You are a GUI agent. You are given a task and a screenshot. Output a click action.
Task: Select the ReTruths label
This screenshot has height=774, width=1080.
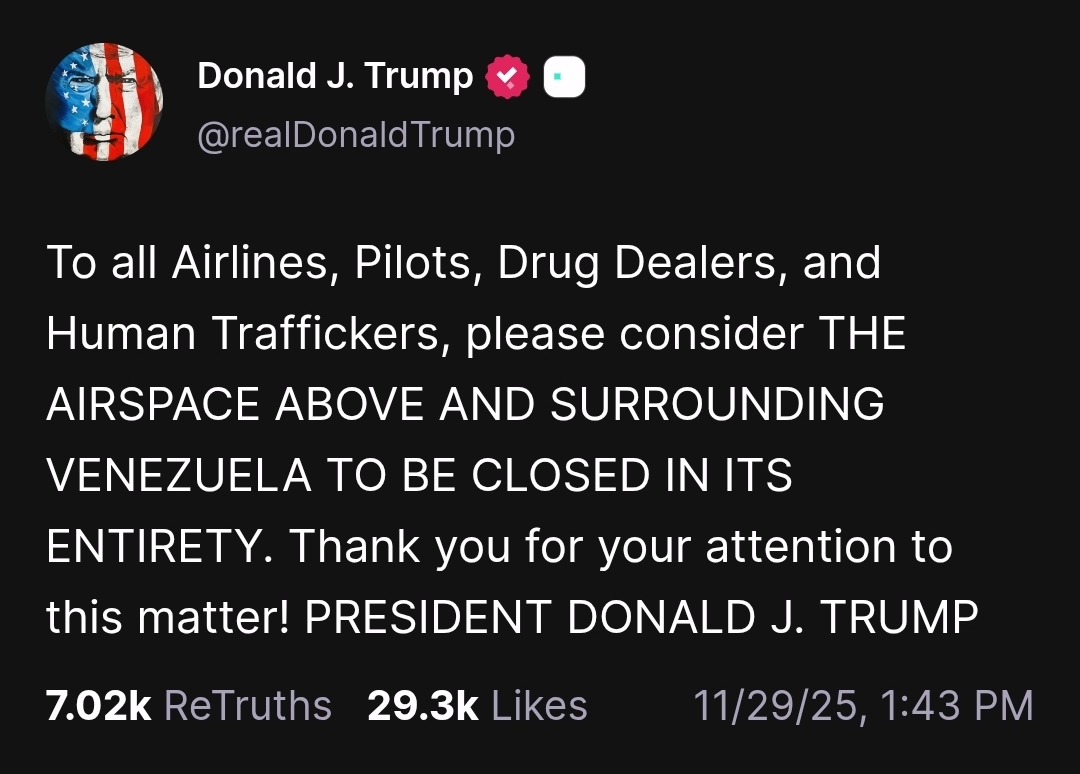247,706
